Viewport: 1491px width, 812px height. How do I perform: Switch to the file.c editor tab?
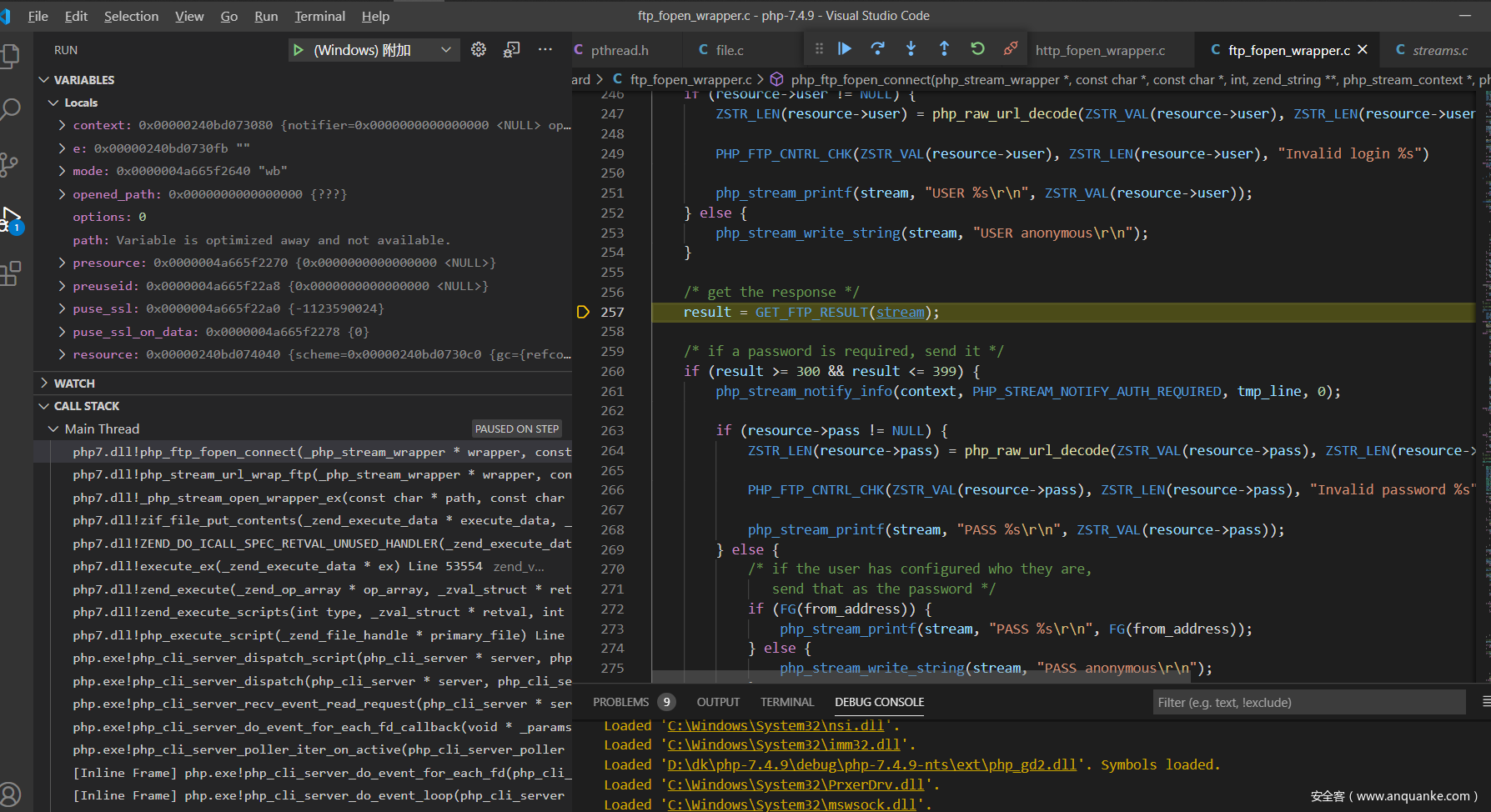click(x=729, y=50)
